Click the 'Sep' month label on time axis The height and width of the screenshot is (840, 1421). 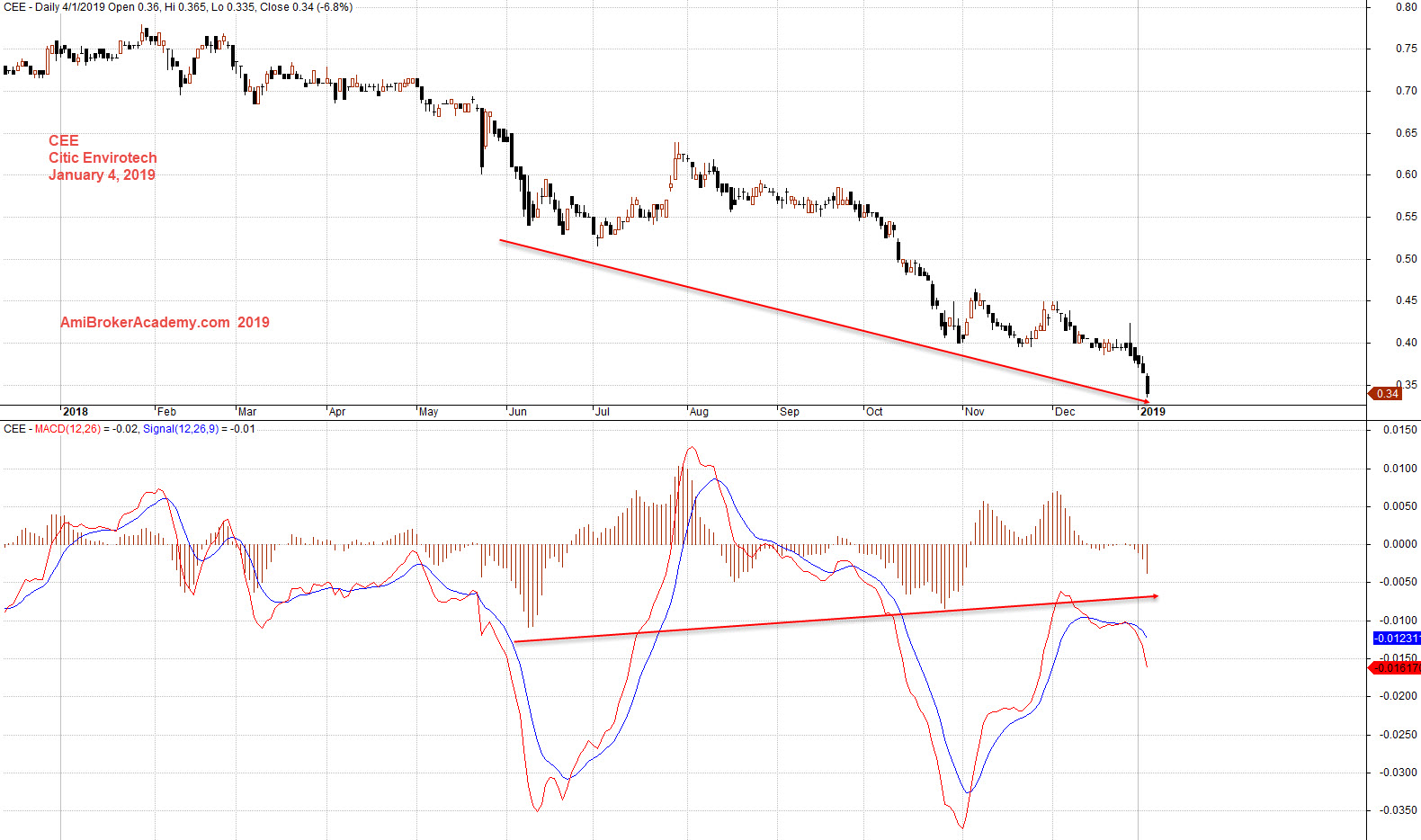790,412
